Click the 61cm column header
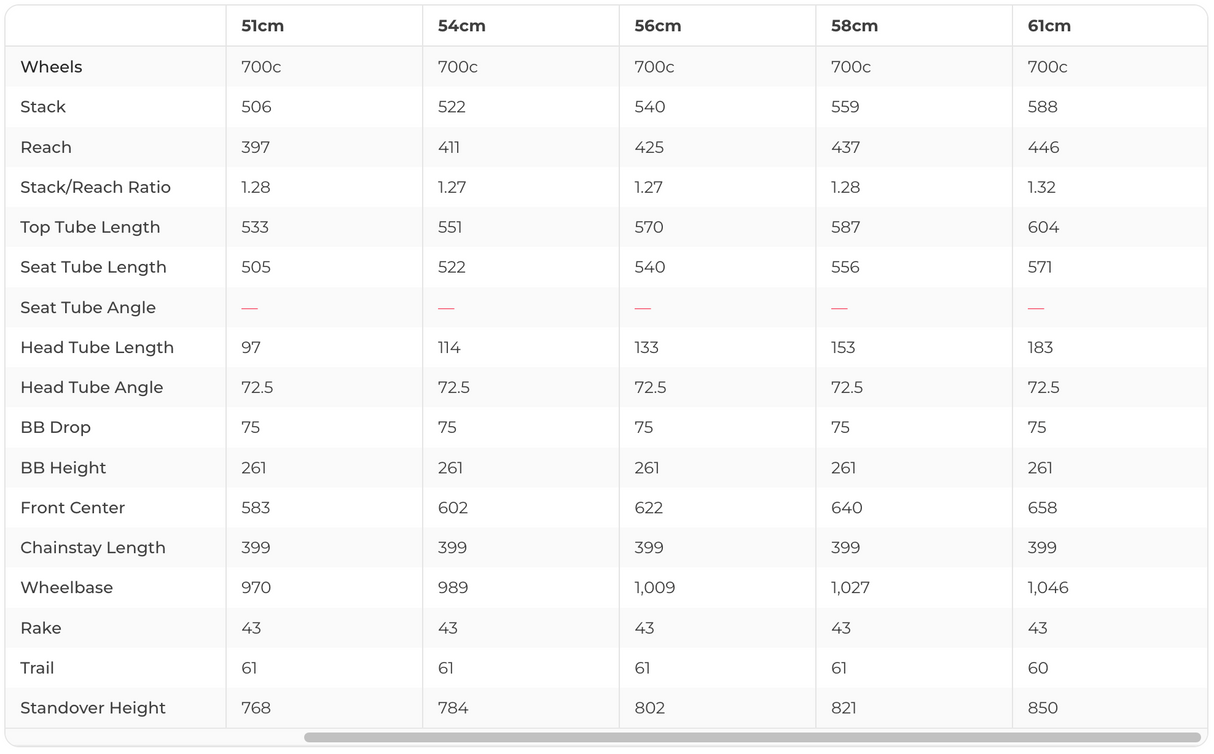 pos(1049,26)
